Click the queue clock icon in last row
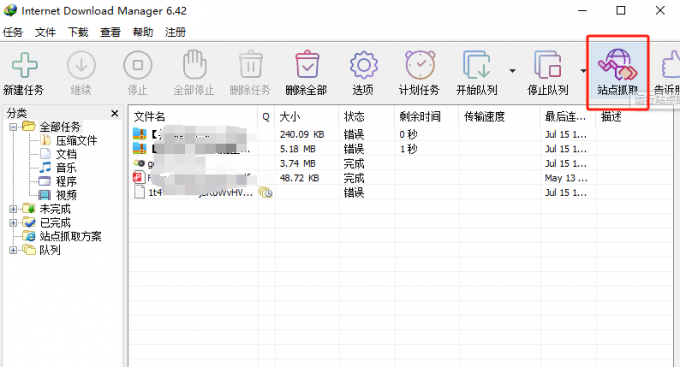The width and height of the screenshot is (680, 367). click(265, 192)
